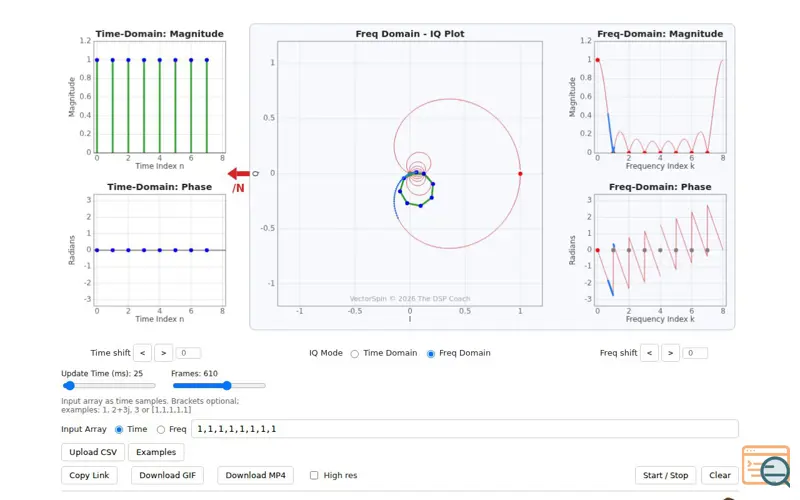The height and width of the screenshot is (500, 800).
Task: Click the Time-Domain: Magnitude plot title
Action: (159, 34)
